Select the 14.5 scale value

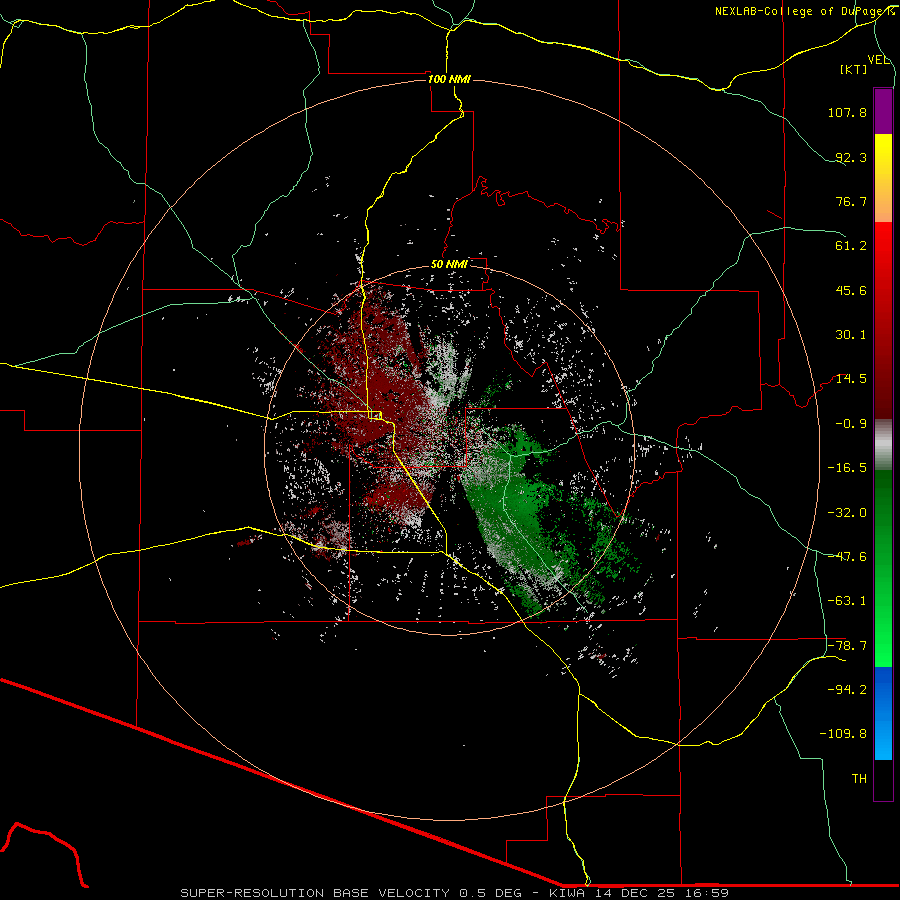pyautogui.click(x=851, y=379)
